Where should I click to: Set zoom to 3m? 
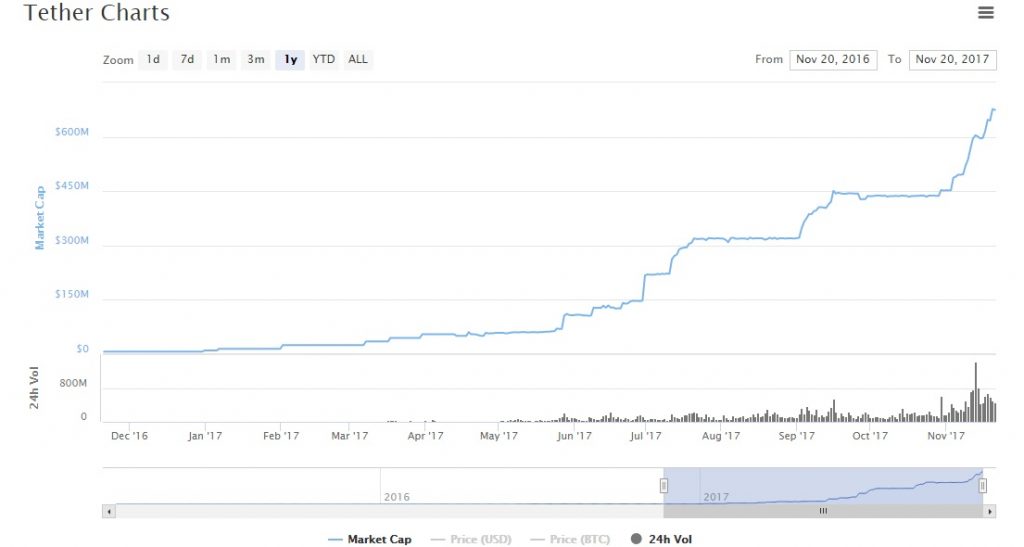(x=255, y=59)
